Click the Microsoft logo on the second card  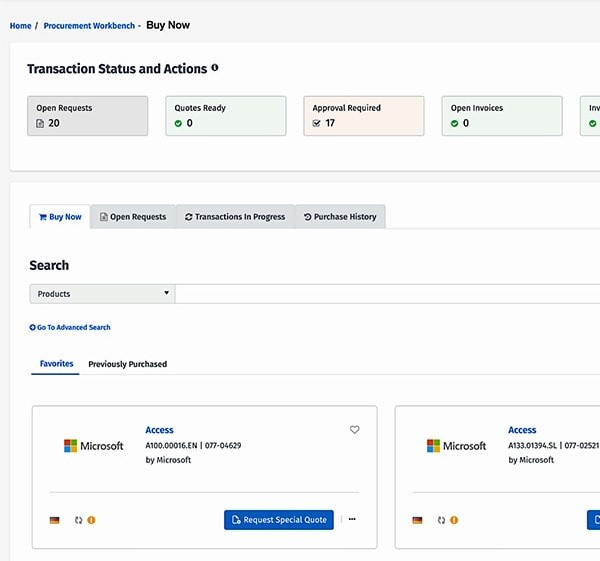point(457,446)
